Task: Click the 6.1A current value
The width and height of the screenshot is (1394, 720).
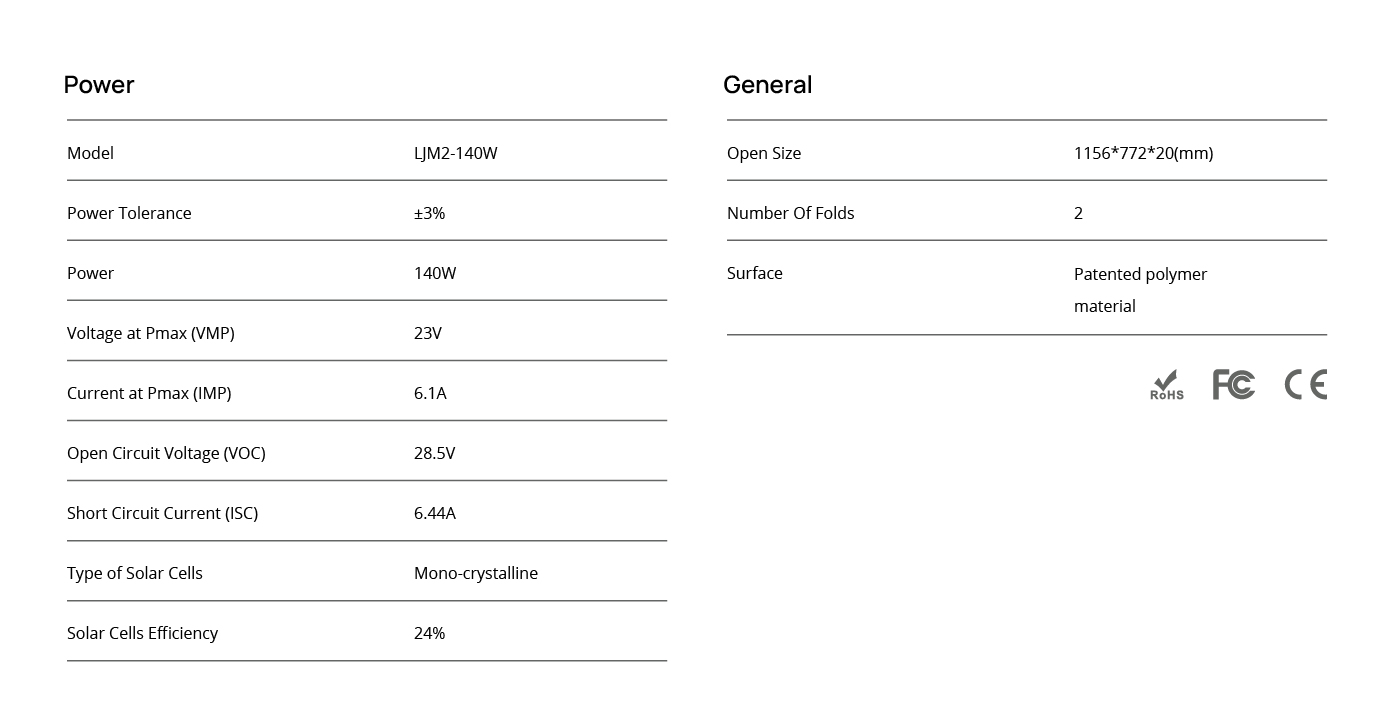Action: [x=430, y=393]
